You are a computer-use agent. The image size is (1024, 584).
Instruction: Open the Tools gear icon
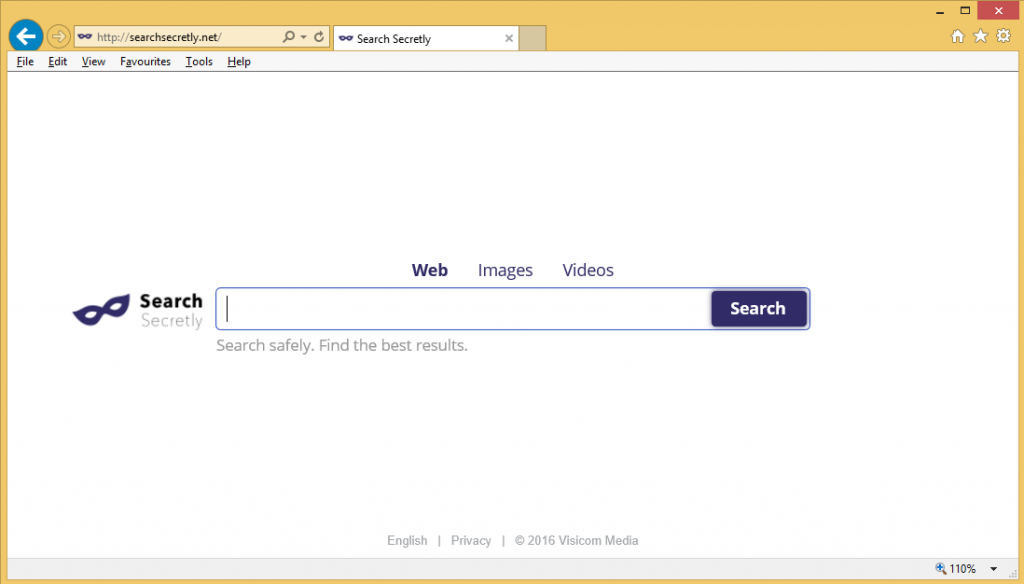pos(1003,37)
